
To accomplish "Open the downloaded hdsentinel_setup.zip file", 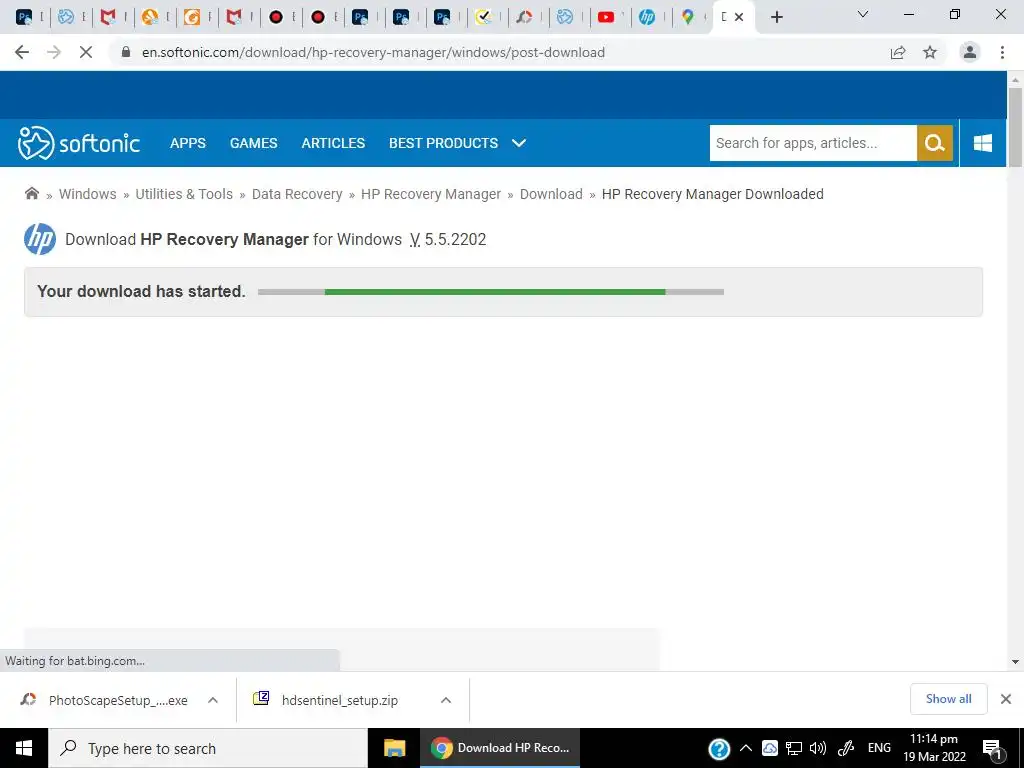I will point(327,700).
